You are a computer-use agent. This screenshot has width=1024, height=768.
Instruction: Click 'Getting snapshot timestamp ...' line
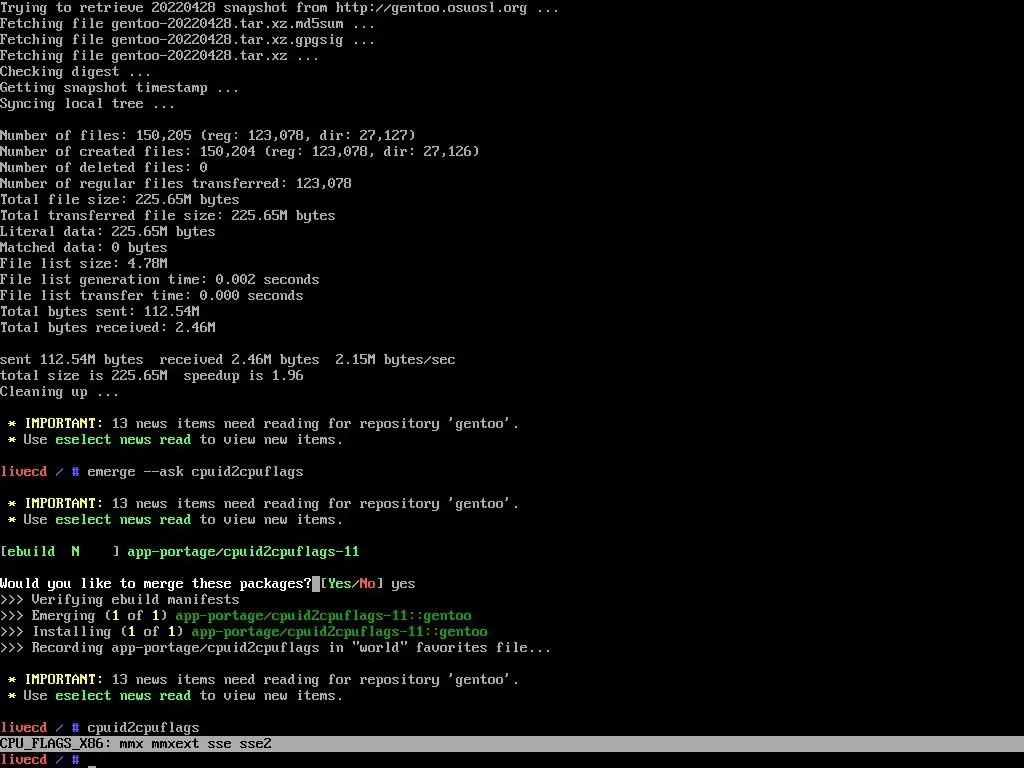(120, 88)
